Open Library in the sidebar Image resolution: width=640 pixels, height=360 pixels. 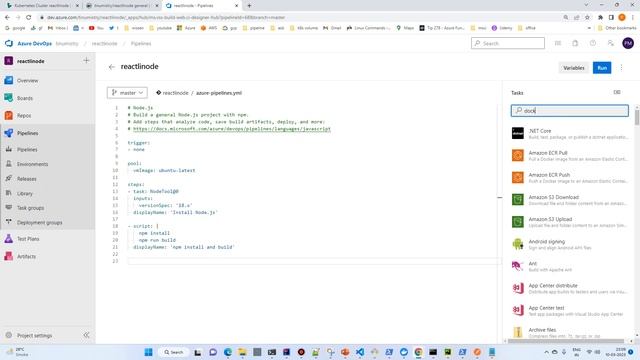tap(24, 193)
